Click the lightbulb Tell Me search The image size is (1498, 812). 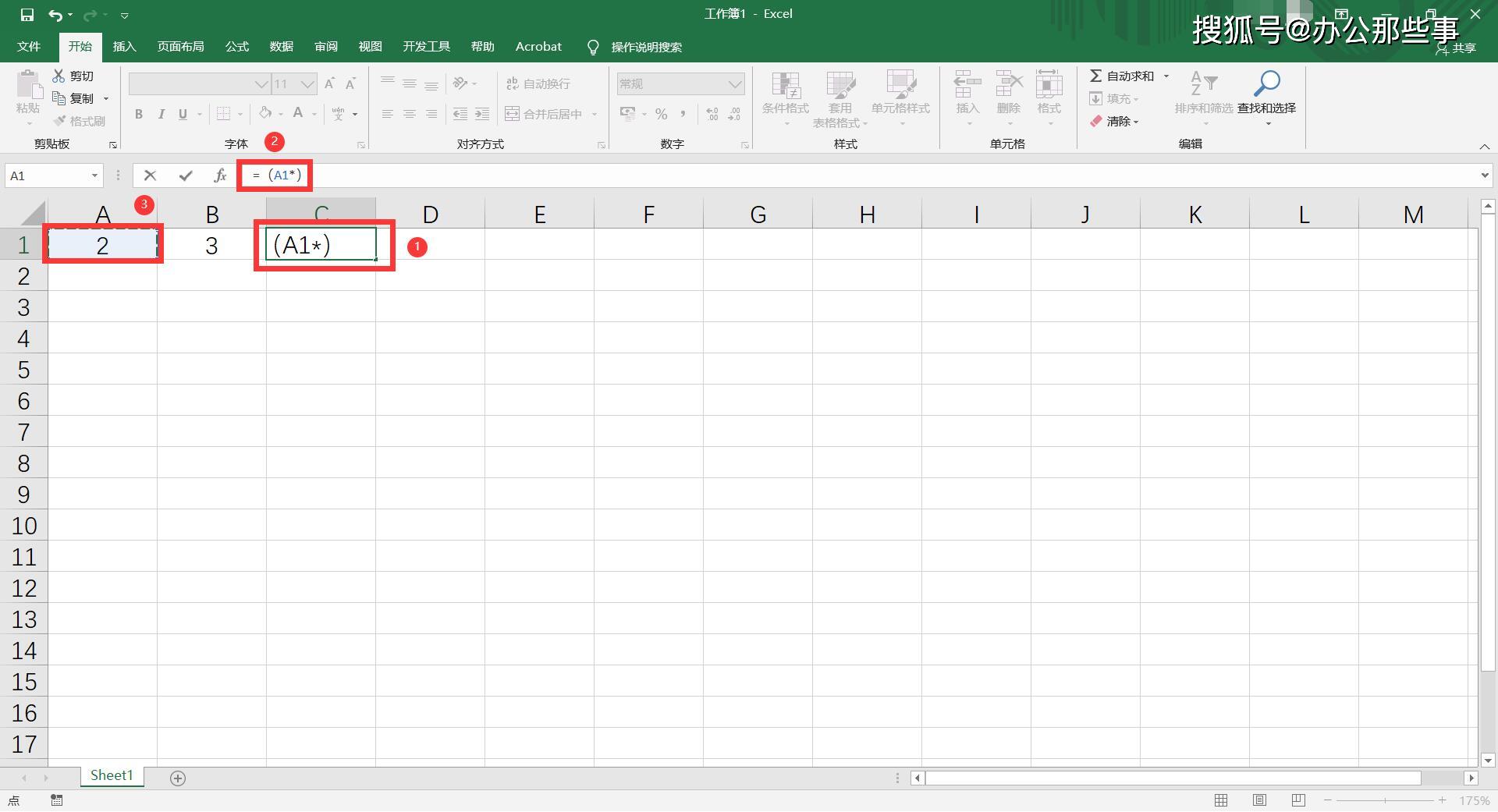pyautogui.click(x=593, y=48)
